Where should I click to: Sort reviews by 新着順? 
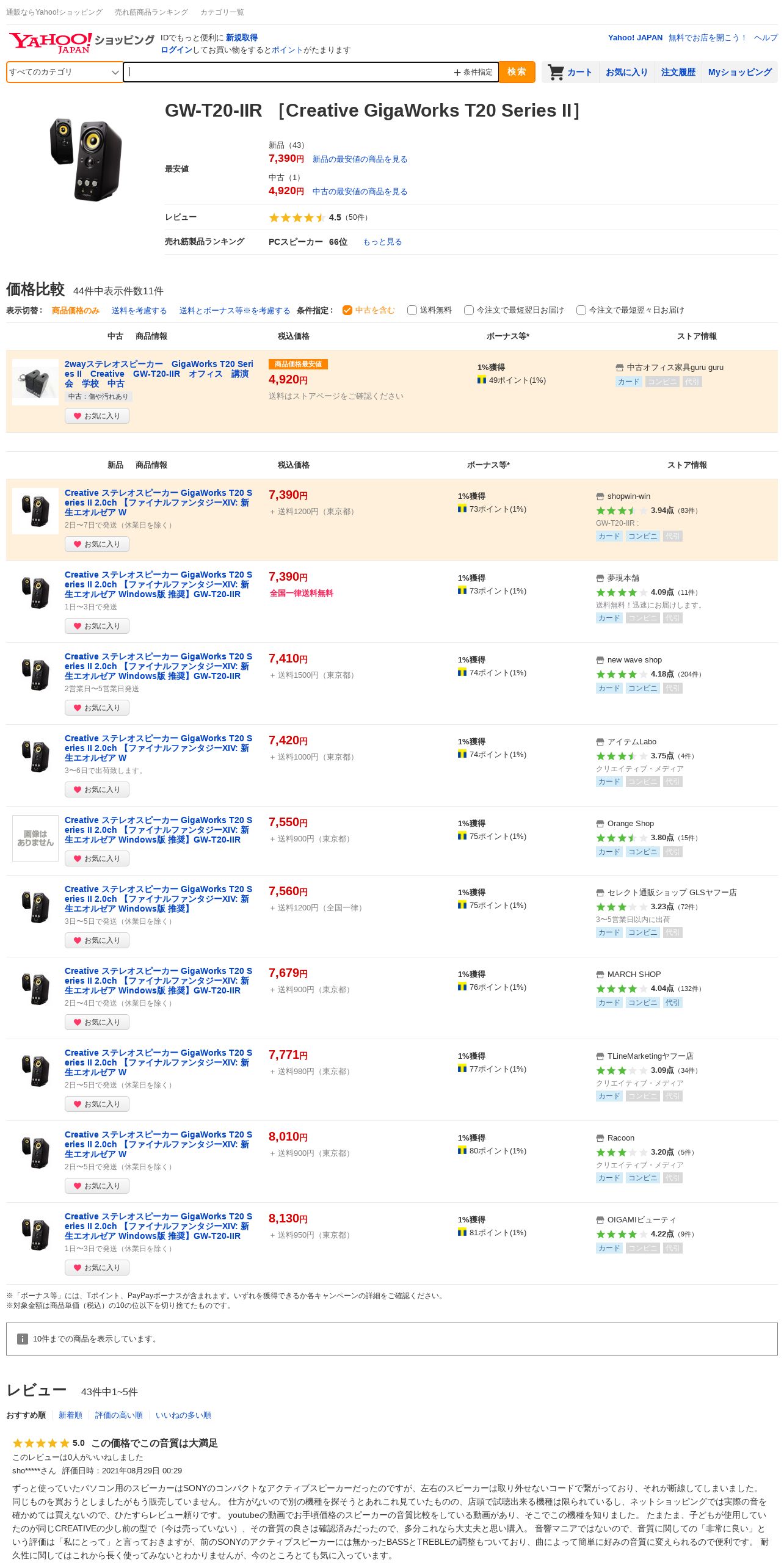(70, 1415)
